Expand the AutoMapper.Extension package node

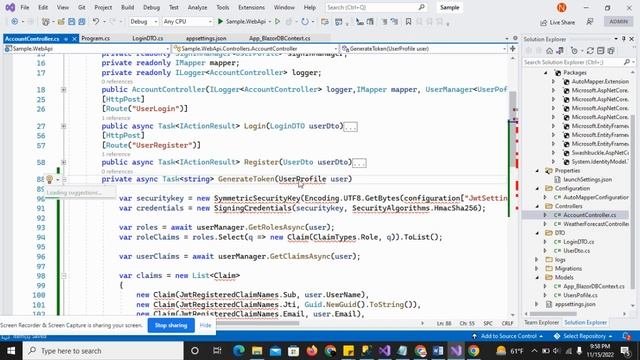pyautogui.click(x=554, y=82)
